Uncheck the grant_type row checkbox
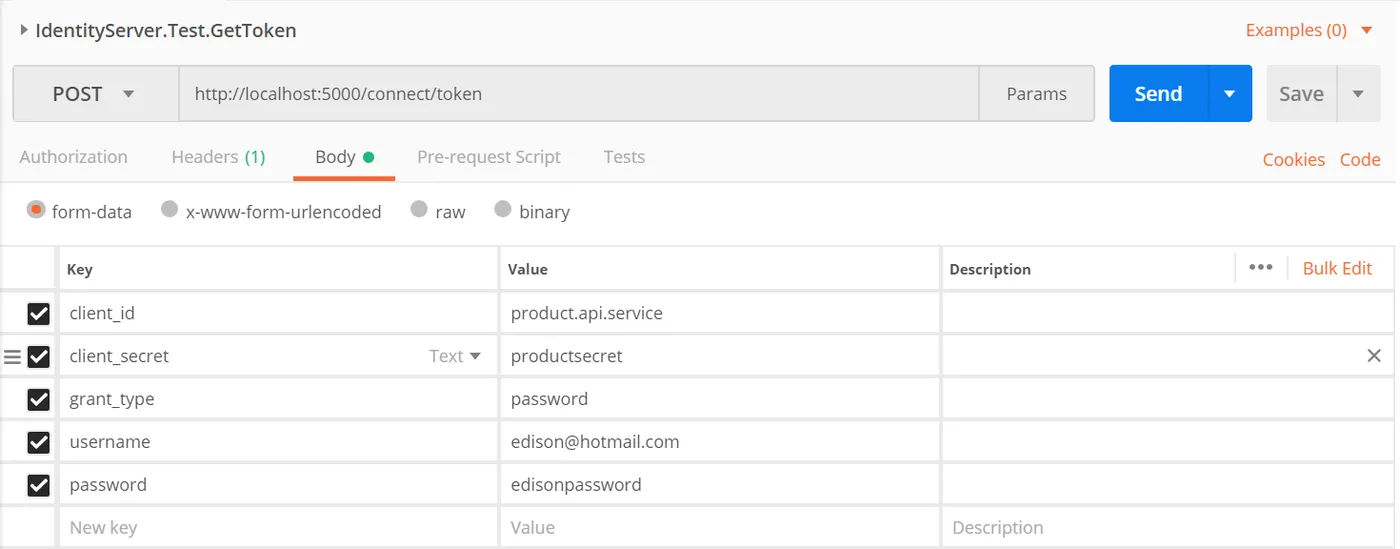The width and height of the screenshot is (1400, 549). click(x=38, y=399)
